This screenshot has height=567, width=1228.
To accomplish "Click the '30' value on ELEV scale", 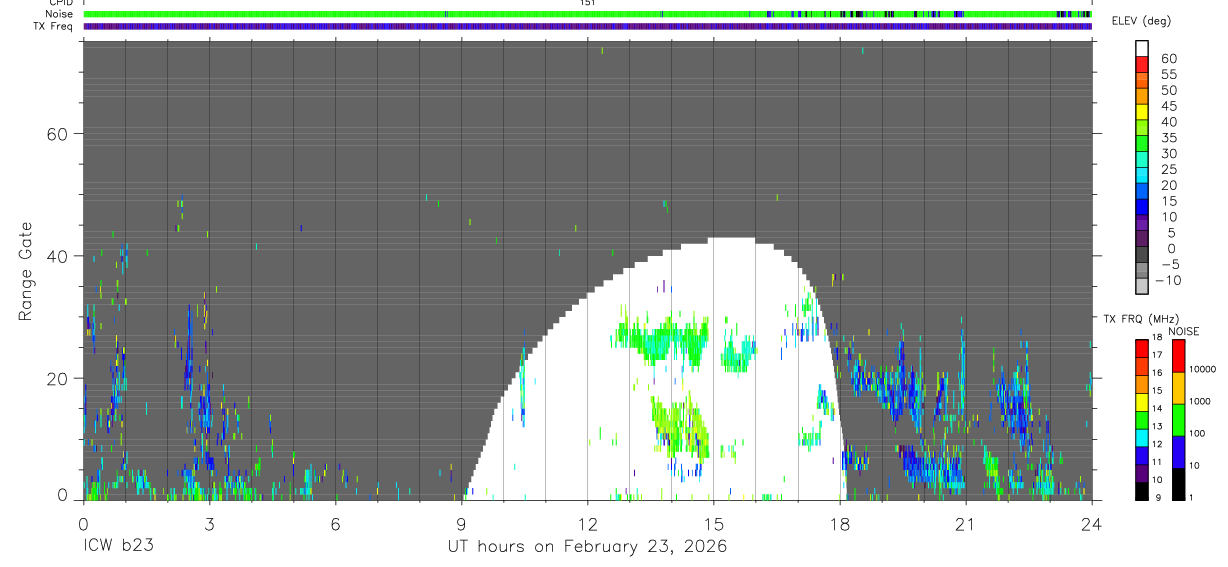I will [1168, 154].
